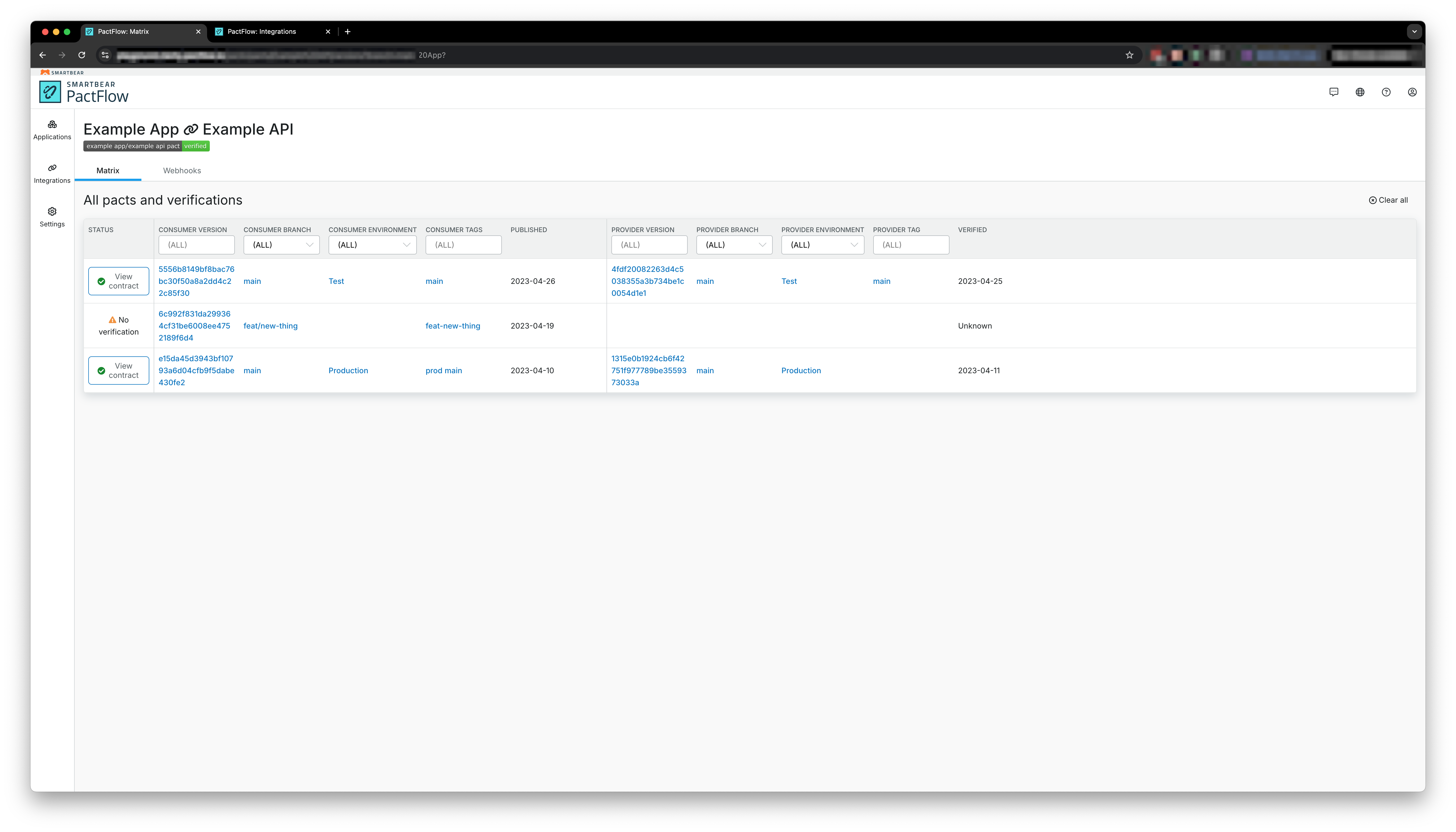Open the user account profile icon
The image size is (1456, 832).
1412,92
